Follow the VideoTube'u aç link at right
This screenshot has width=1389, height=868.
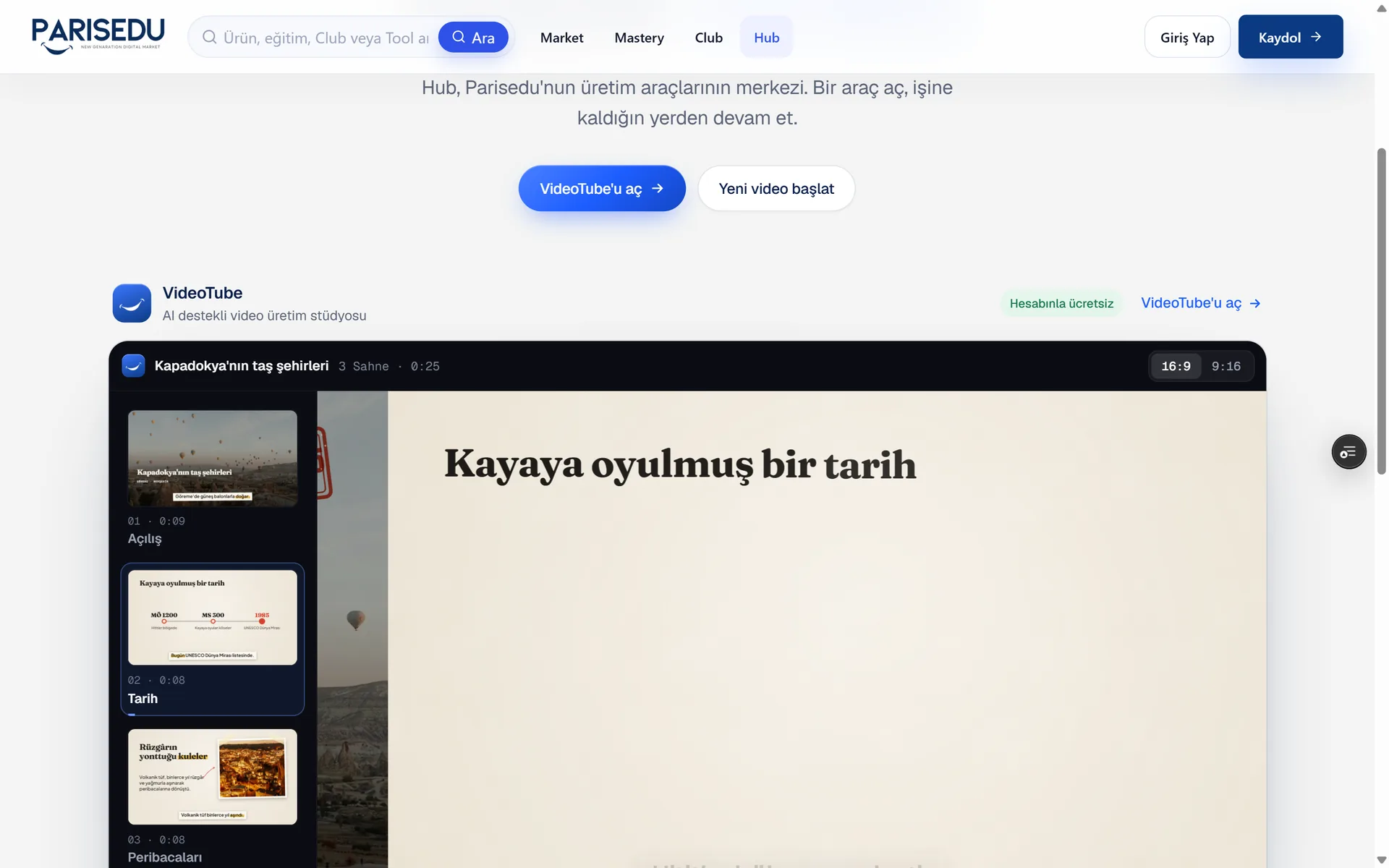(x=1201, y=303)
